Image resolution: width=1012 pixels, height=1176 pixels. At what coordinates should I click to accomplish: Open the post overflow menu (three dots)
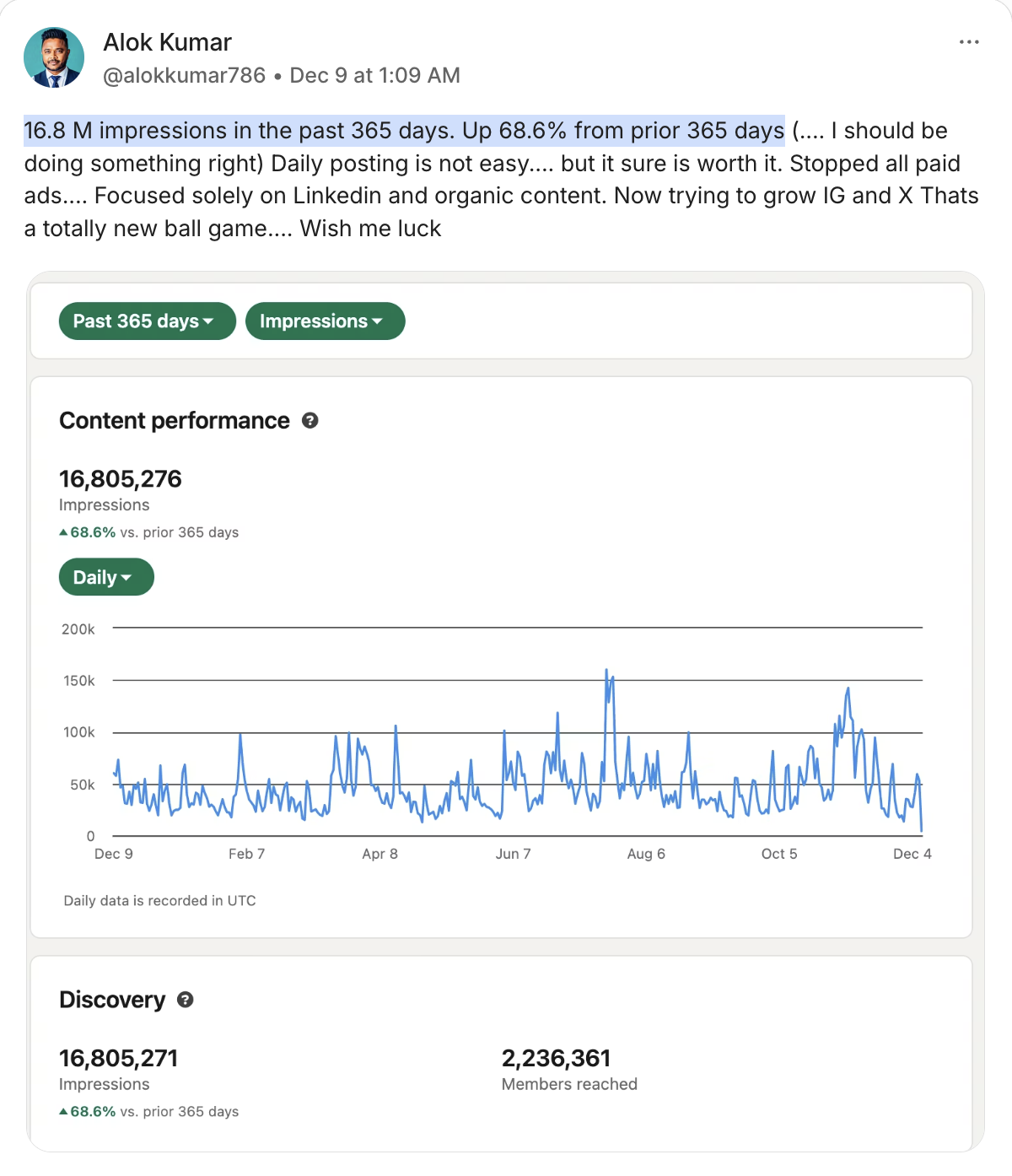(968, 41)
